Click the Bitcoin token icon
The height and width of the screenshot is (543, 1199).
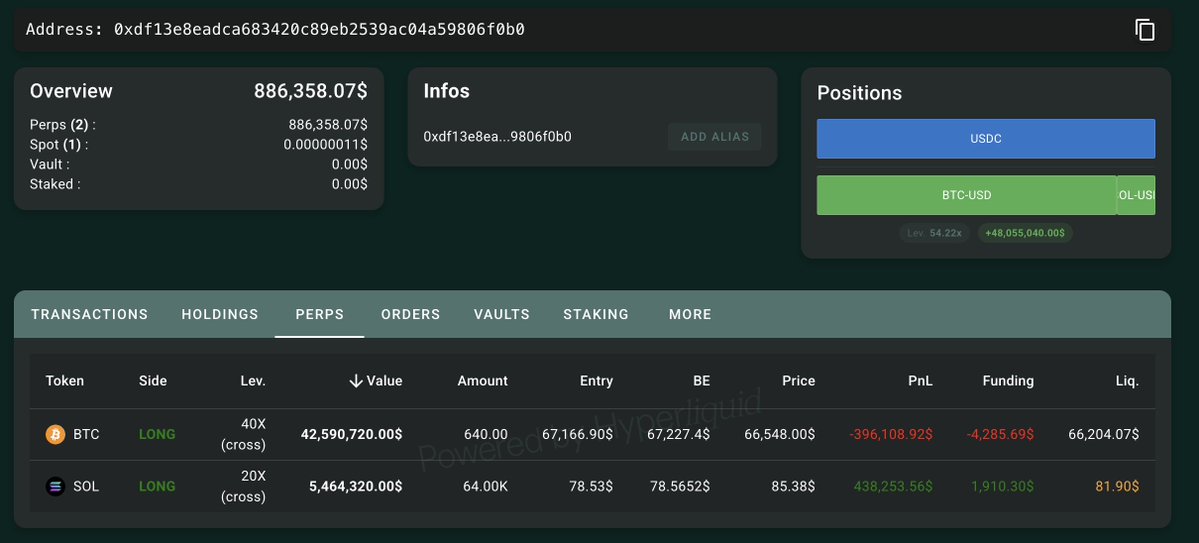point(55,435)
